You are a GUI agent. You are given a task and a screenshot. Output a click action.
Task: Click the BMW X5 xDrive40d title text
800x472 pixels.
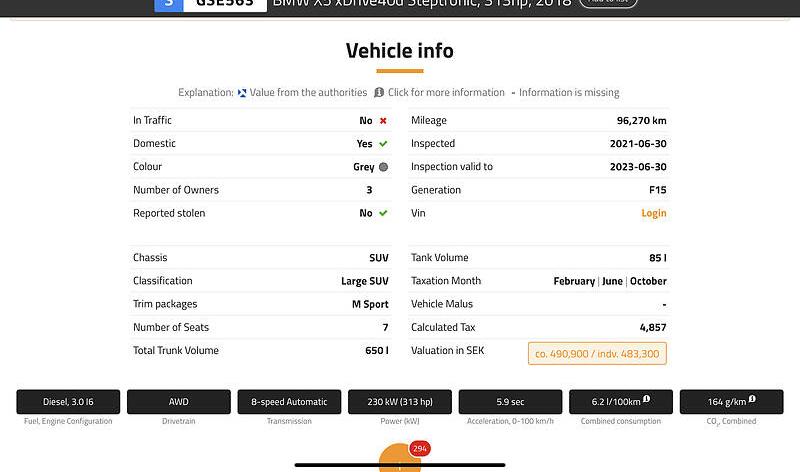pos(421,3)
